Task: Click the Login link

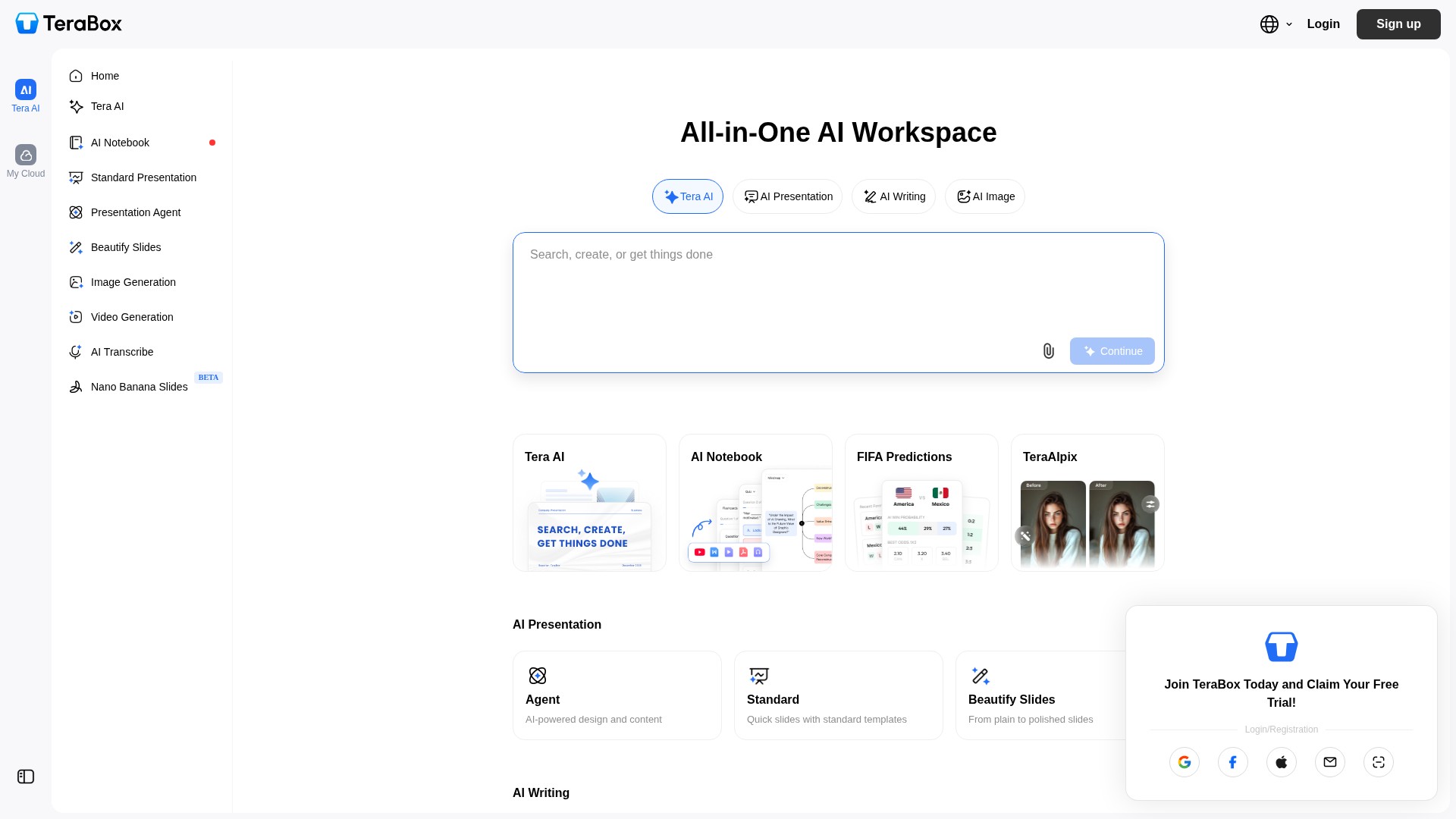Action: click(x=1323, y=24)
